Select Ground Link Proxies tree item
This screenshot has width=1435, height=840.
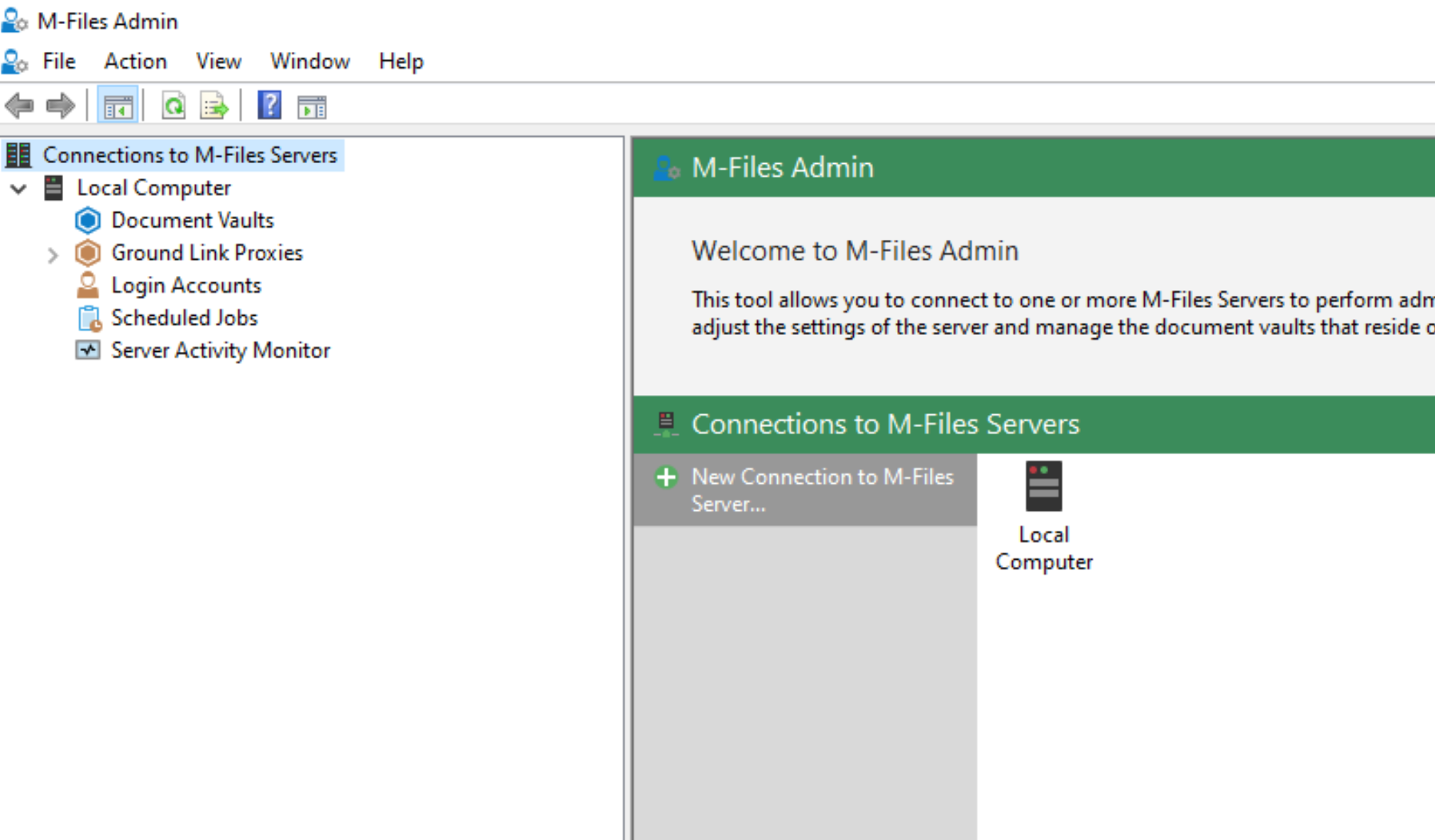coord(207,253)
